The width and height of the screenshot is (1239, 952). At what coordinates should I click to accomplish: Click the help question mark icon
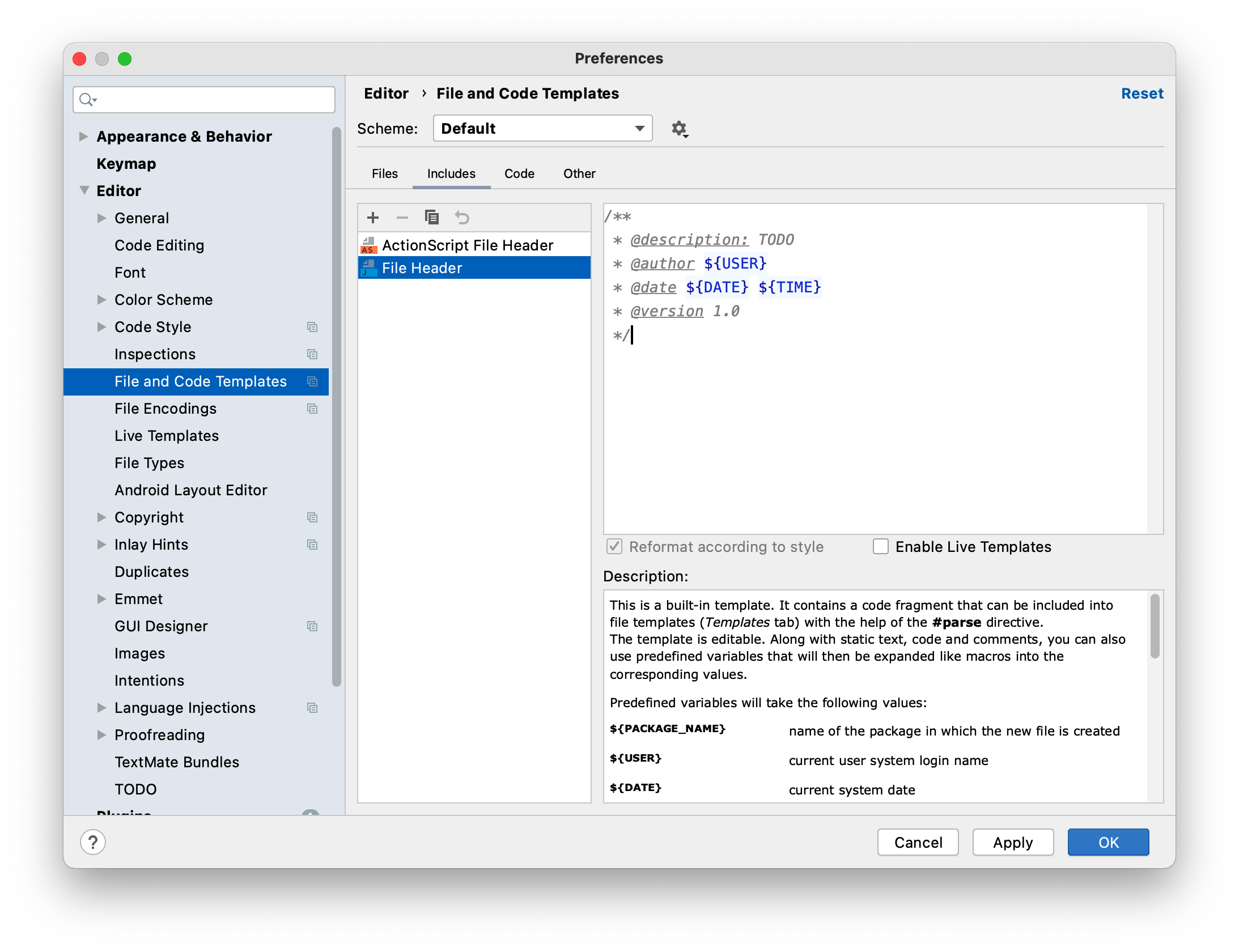click(x=93, y=842)
